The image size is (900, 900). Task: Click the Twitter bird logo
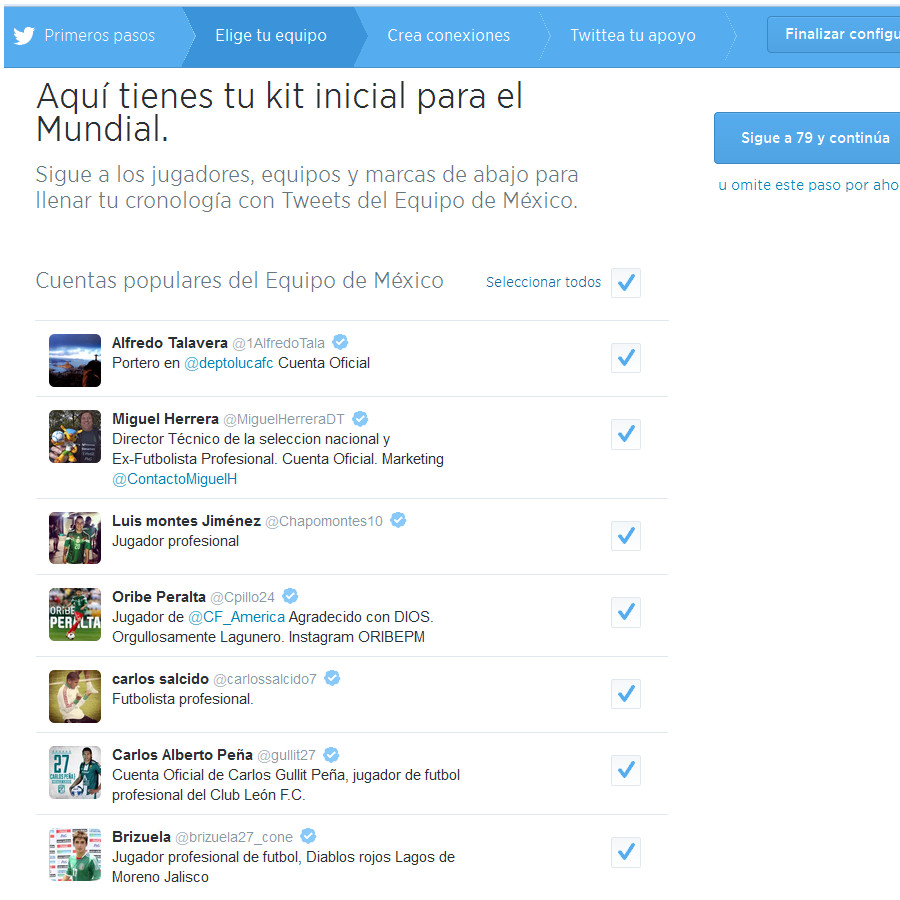22,34
